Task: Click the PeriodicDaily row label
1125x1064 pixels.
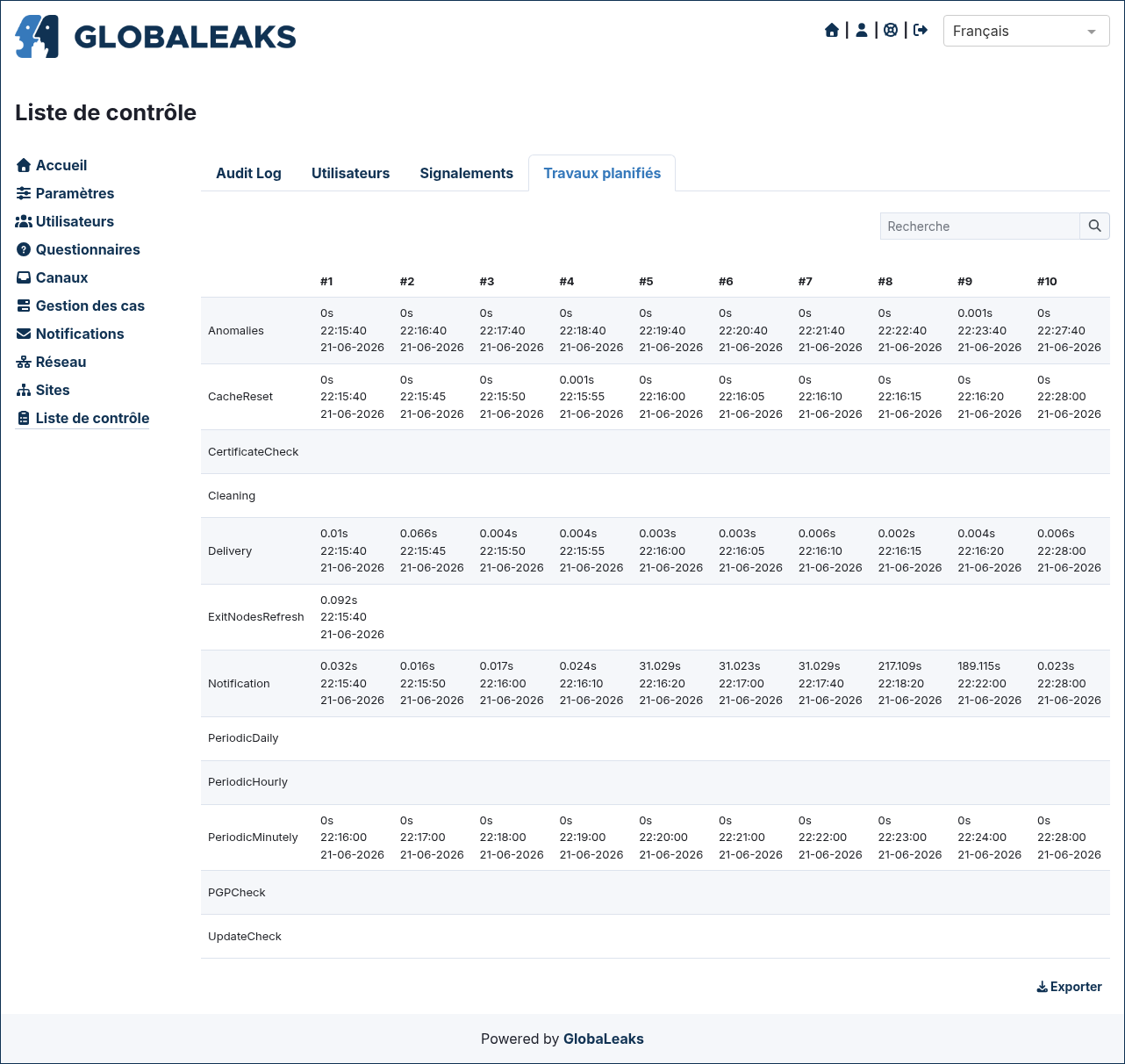Action: [243, 738]
